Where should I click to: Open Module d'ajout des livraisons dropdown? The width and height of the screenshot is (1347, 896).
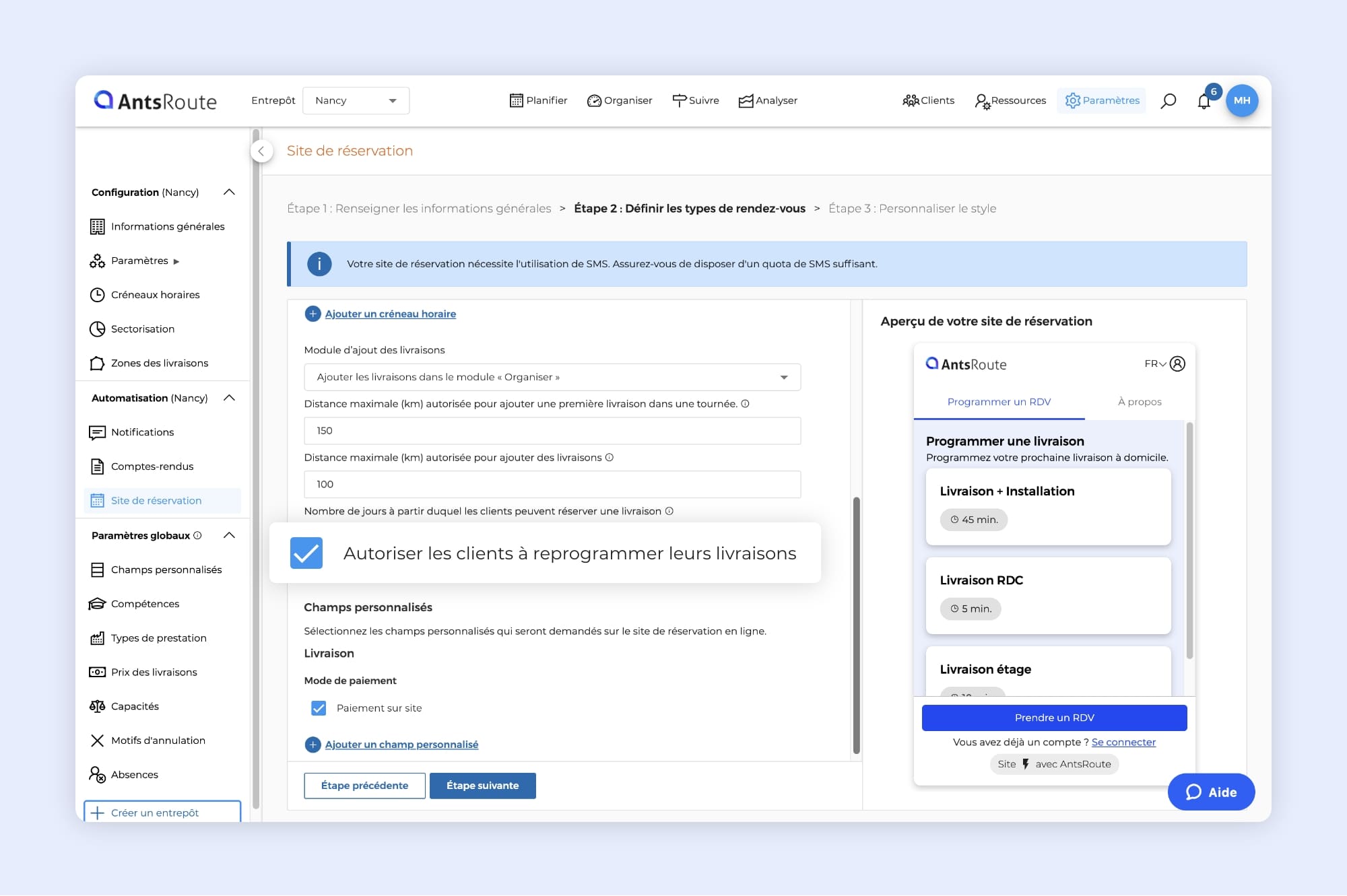(552, 377)
